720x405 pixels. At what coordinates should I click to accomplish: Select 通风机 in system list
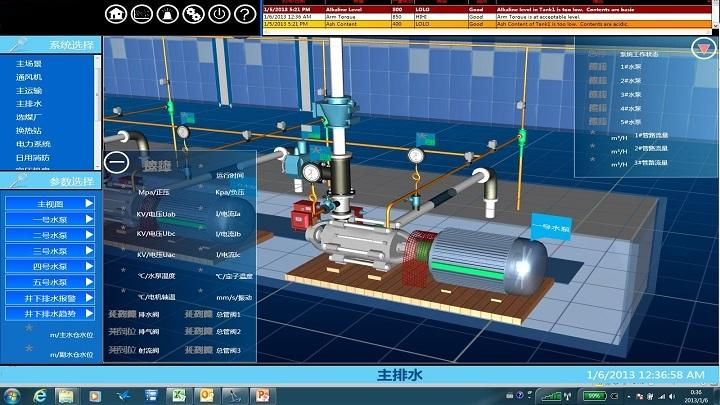[32, 76]
